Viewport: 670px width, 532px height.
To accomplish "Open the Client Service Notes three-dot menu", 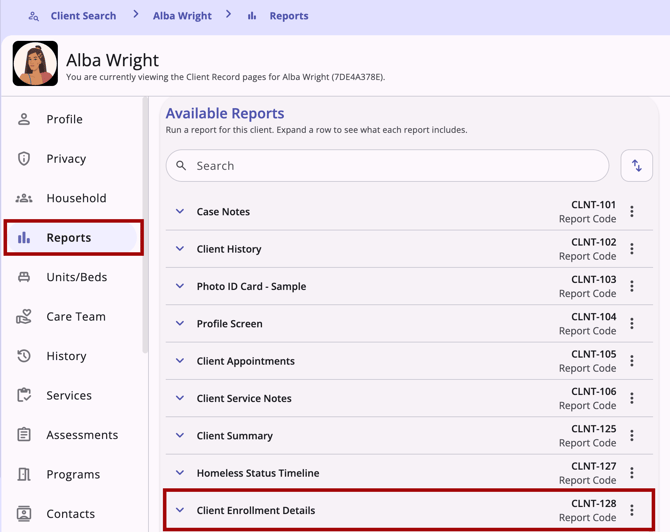I will click(632, 398).
